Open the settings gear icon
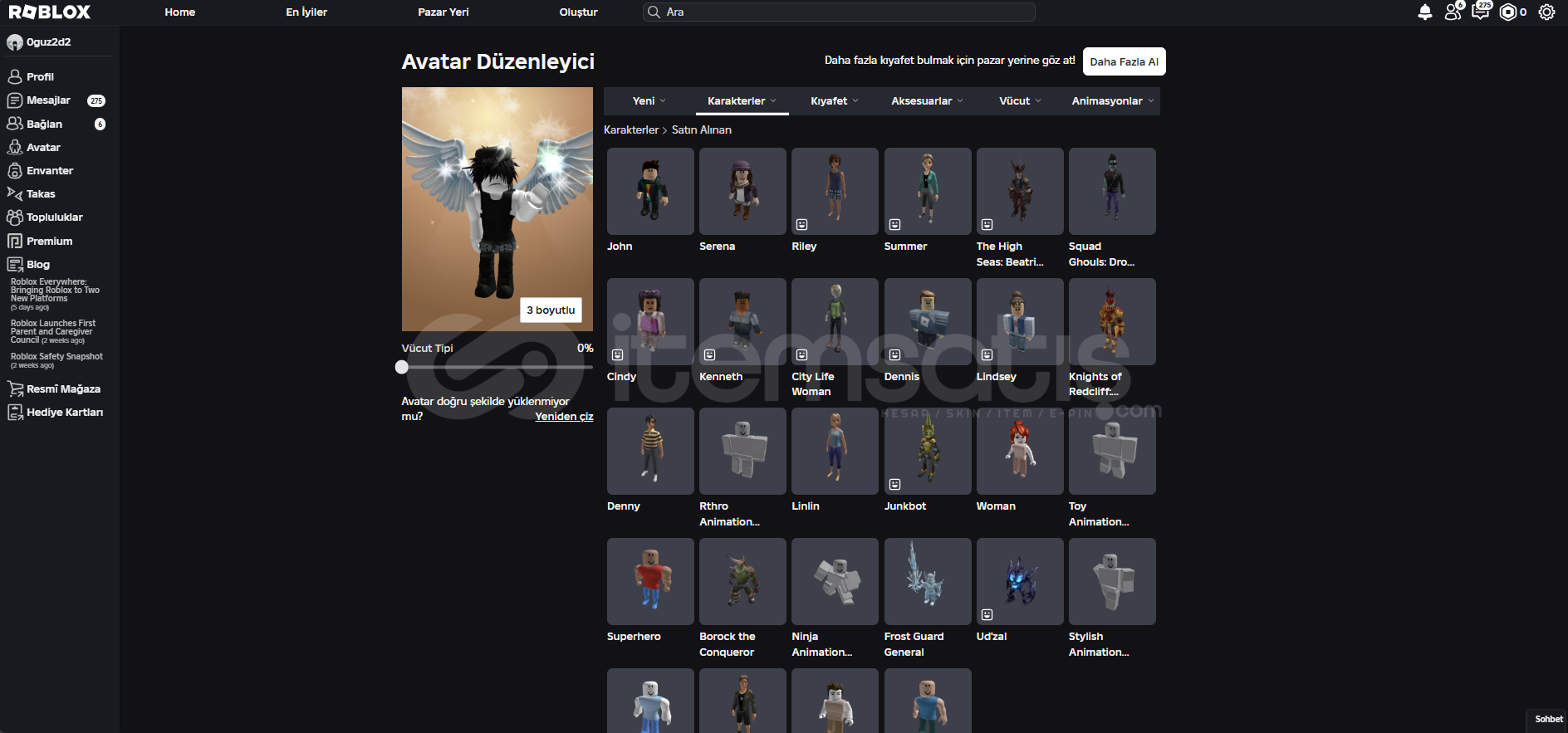1568x733 pixels. click(1546, 12)
